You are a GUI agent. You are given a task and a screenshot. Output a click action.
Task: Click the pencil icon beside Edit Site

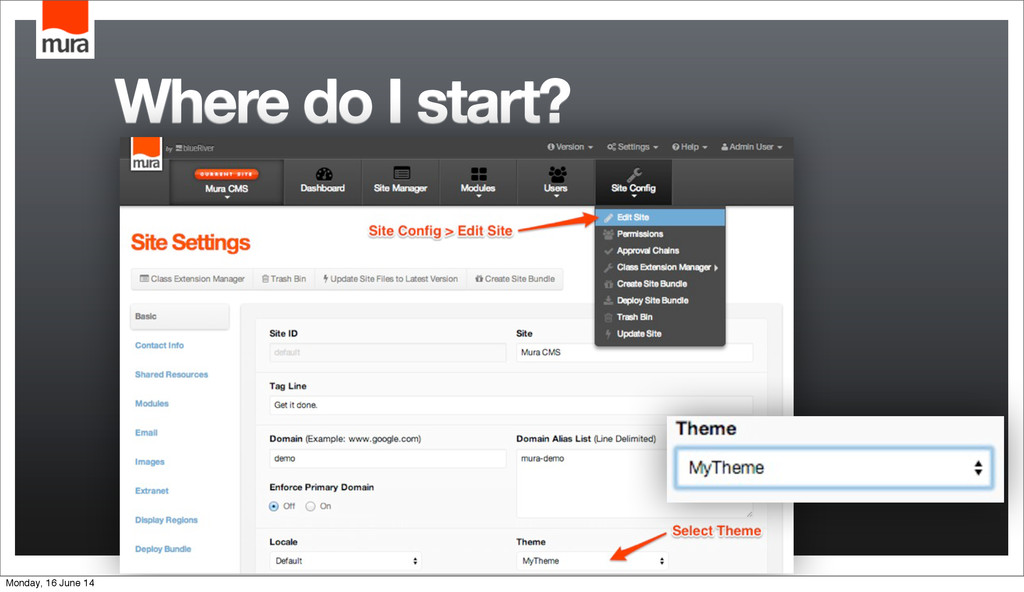pos(608,218)
